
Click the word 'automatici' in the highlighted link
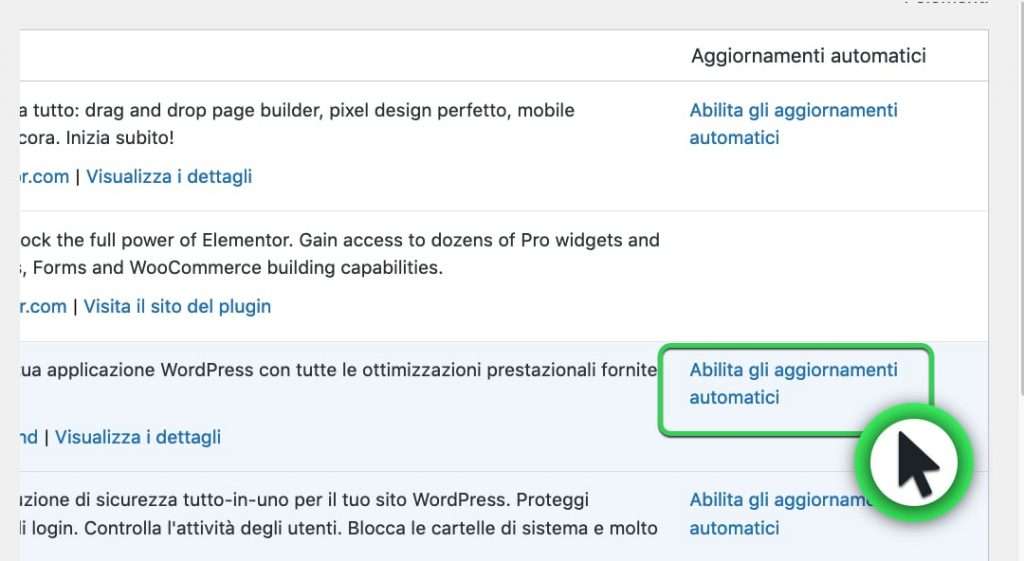pyautogui.click(x=734, y=397)
